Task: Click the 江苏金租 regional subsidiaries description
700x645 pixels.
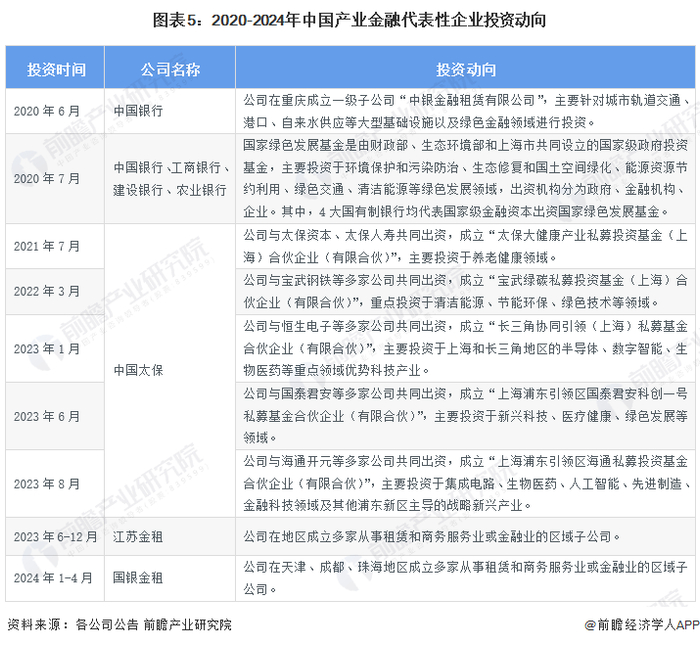Action: (466, 537)
